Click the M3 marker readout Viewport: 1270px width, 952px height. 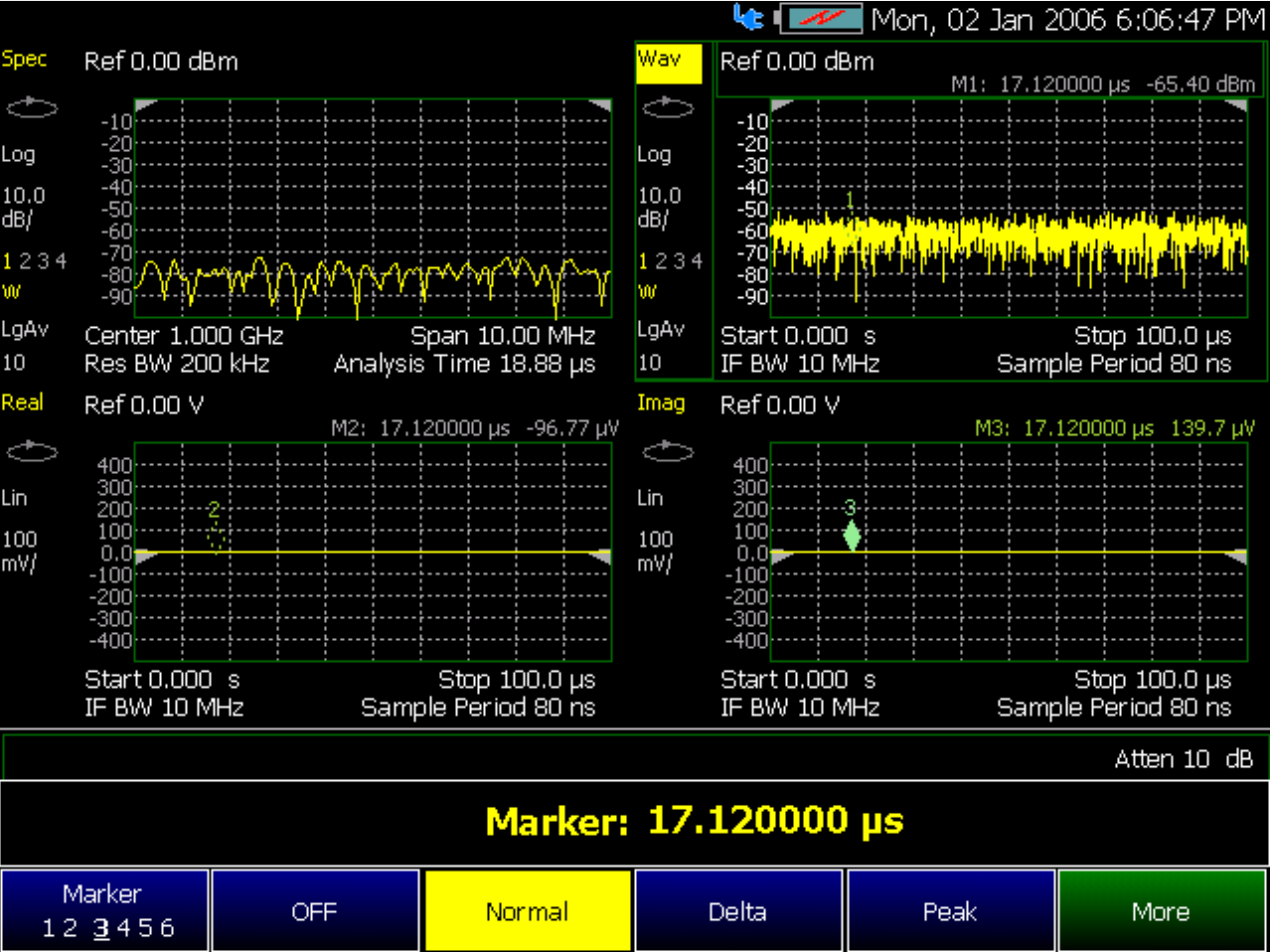[x=1114, y=428]
